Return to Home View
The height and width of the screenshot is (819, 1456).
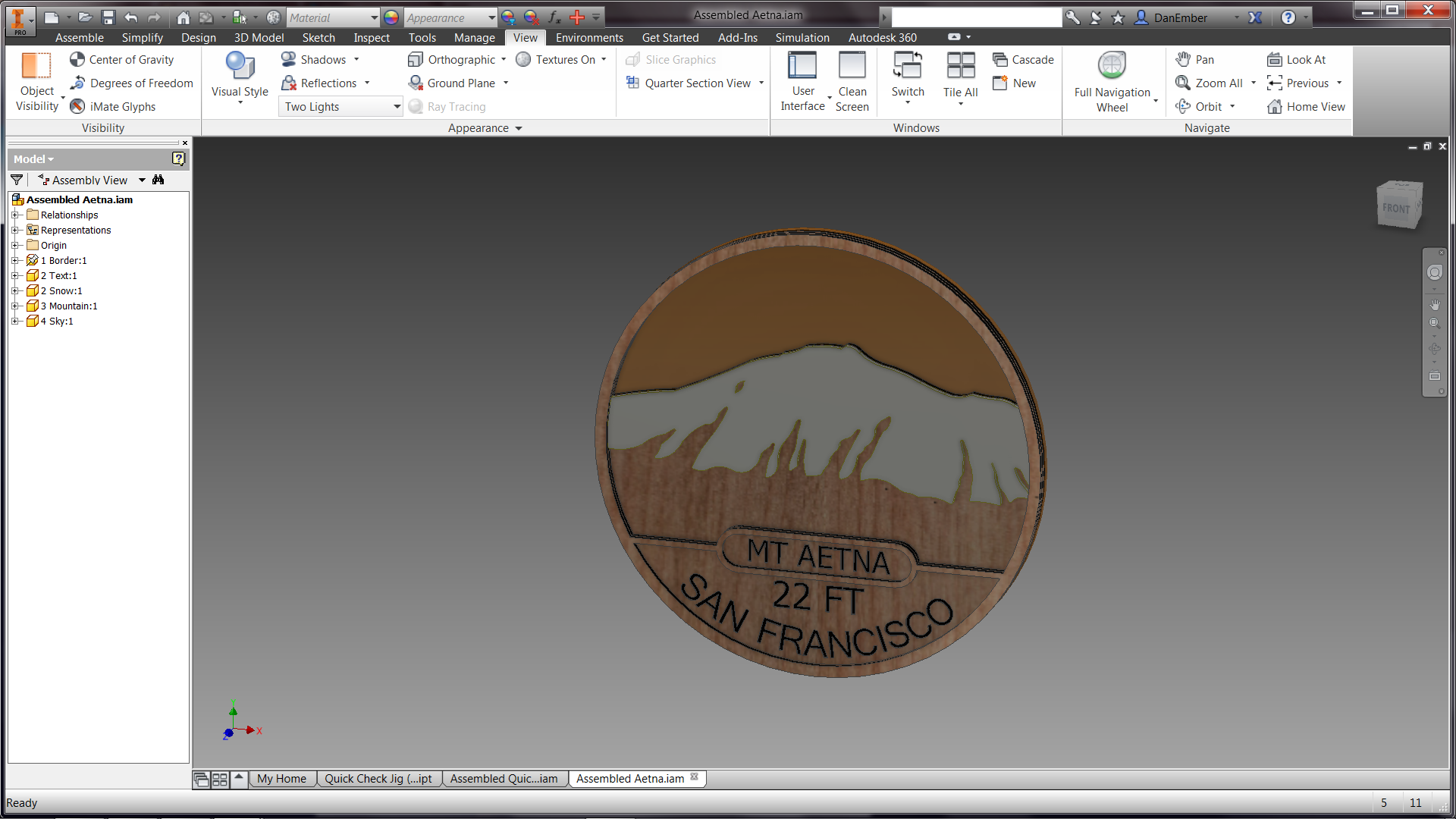[x=1306, y=107]
